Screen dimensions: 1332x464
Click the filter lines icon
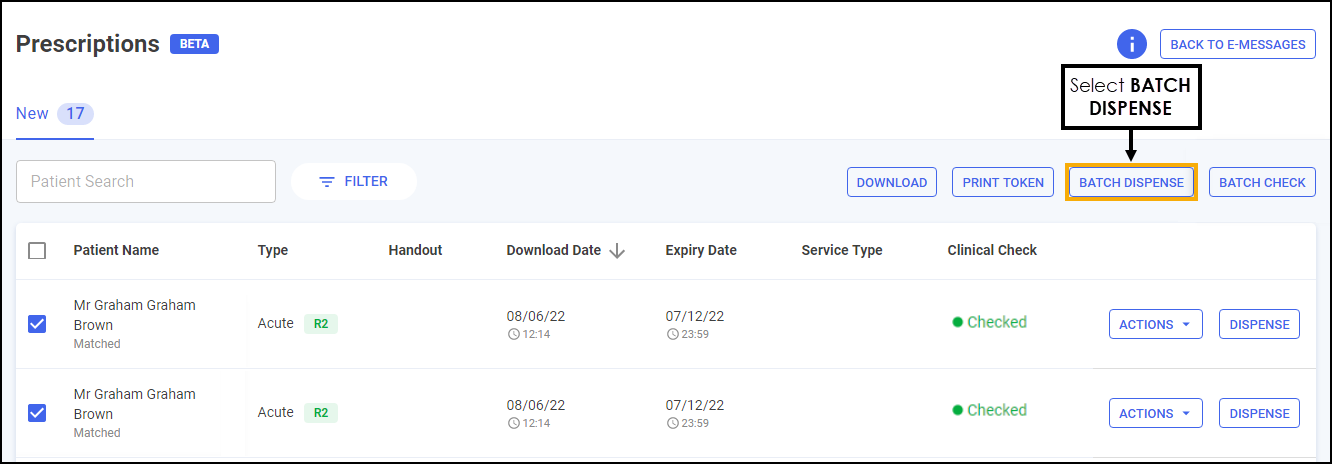coord(326,182)
